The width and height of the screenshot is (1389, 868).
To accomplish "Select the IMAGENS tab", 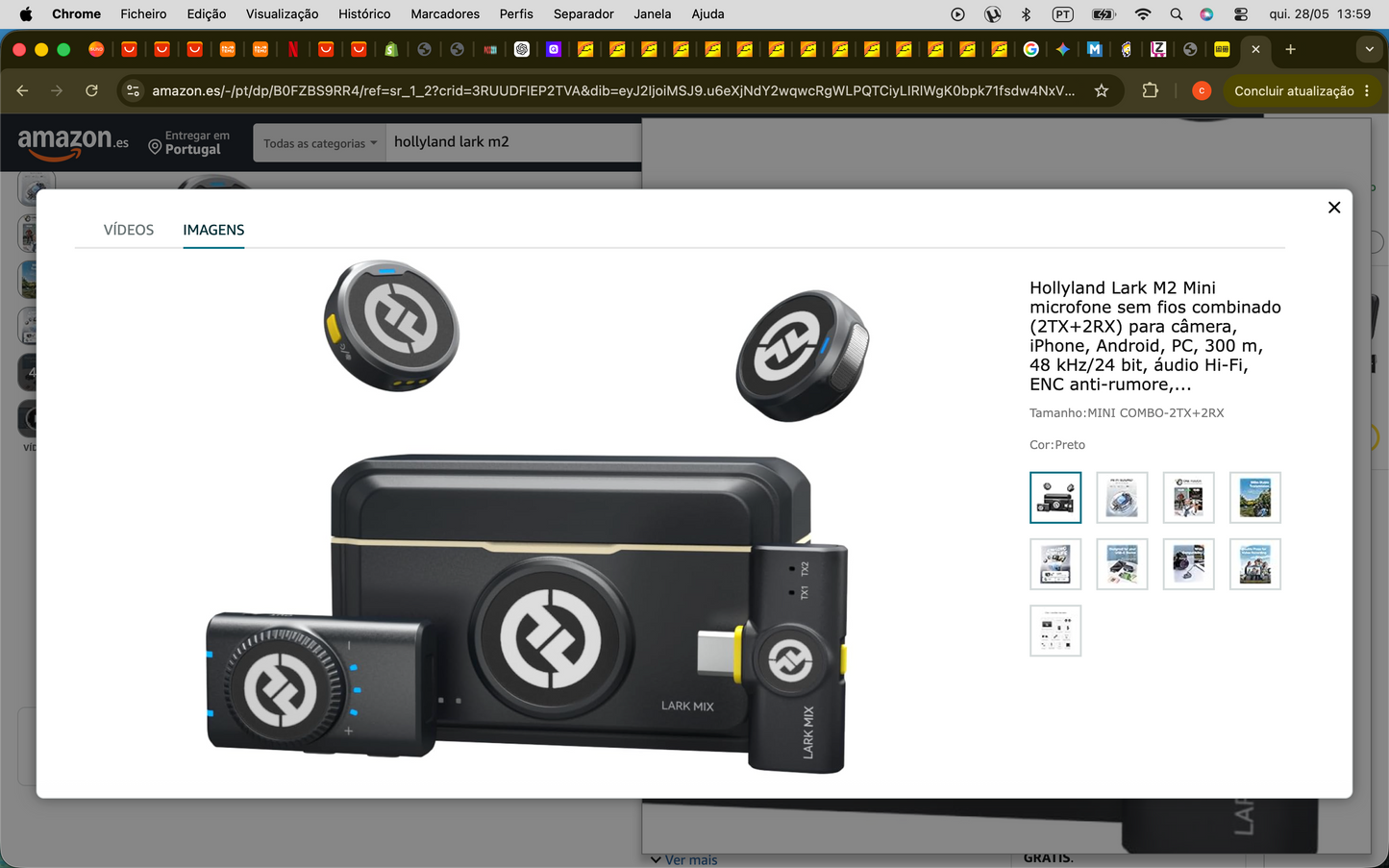I will pyautogui.click(x=213, y=230).
